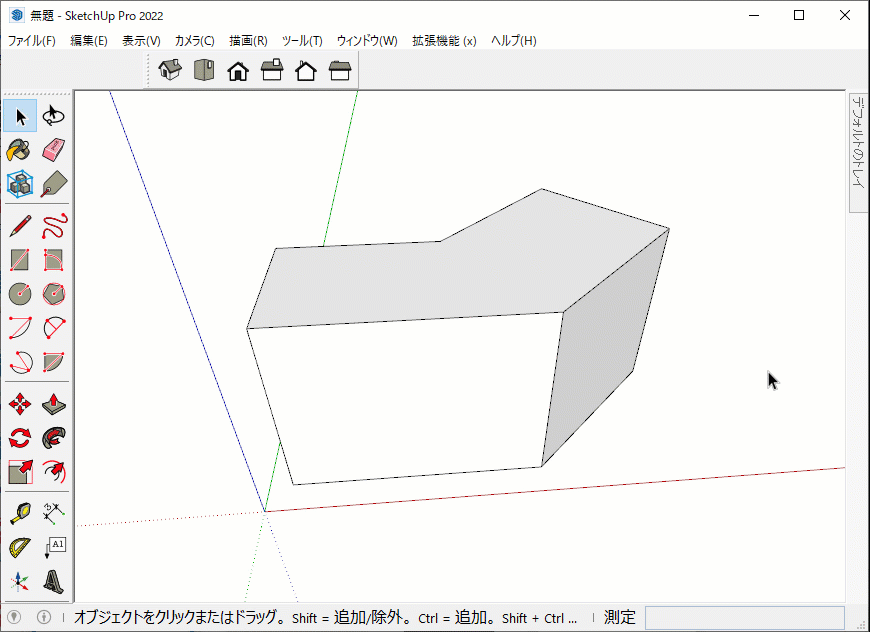Click the Make Component tool
The width and height of the screenshot is (870, 632).
(x=20, y=184)
